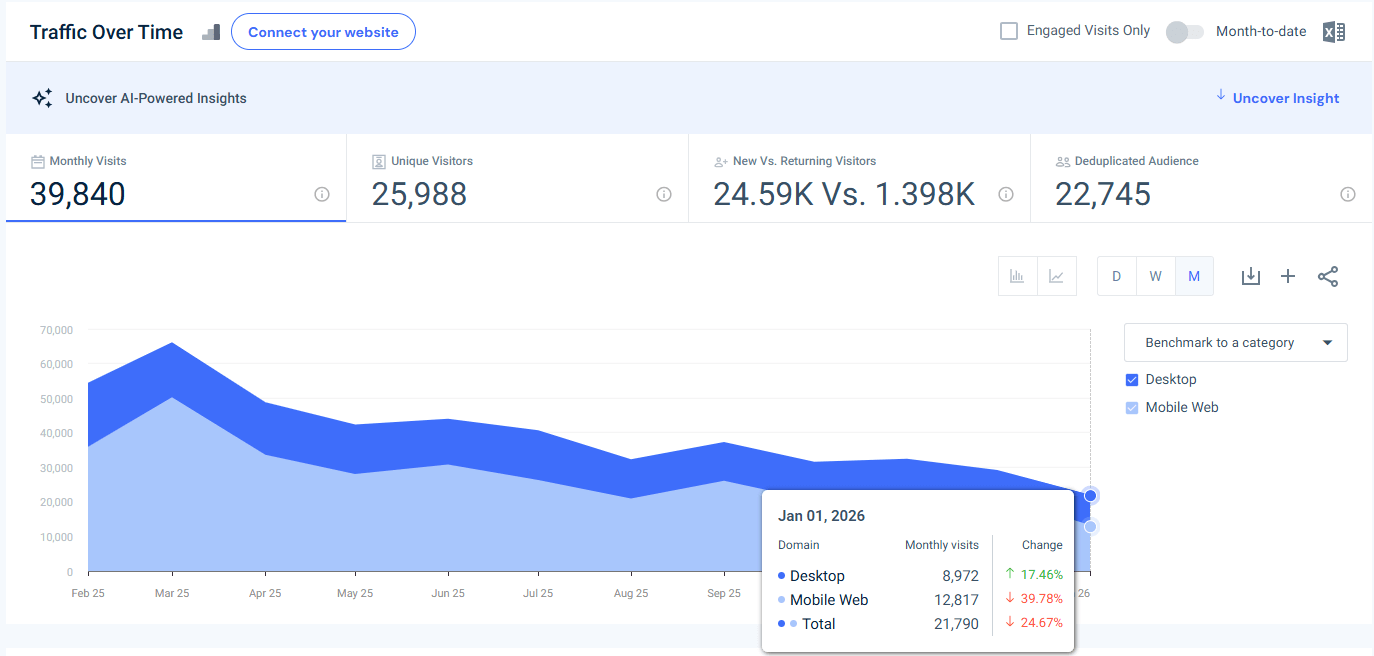Click the plus icon to add chart
Image resolution: width=1374 pixels, height=656 pixels.
pyautogui.click(x=1288, y=276)
